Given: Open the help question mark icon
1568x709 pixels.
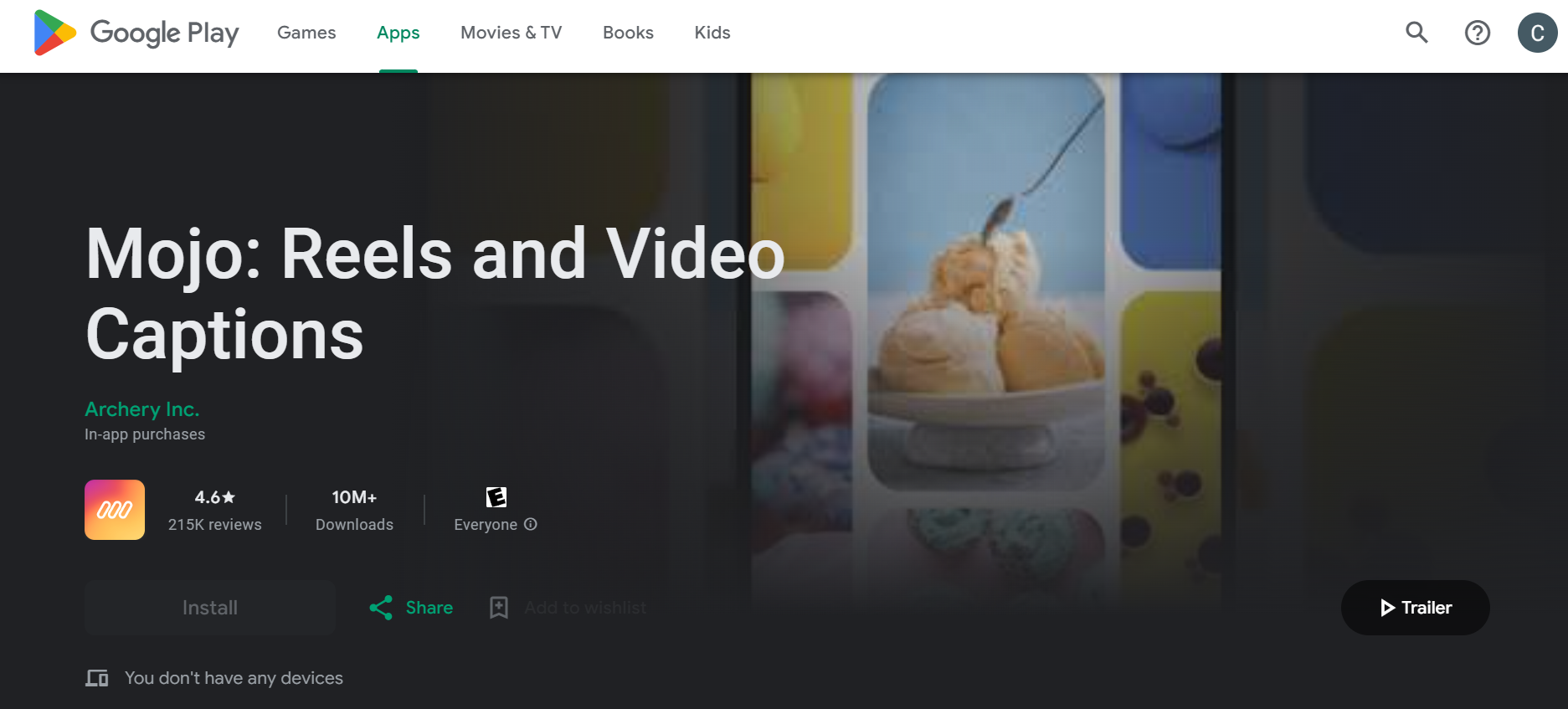Looking at the screenshot, I should (1478, 33).
